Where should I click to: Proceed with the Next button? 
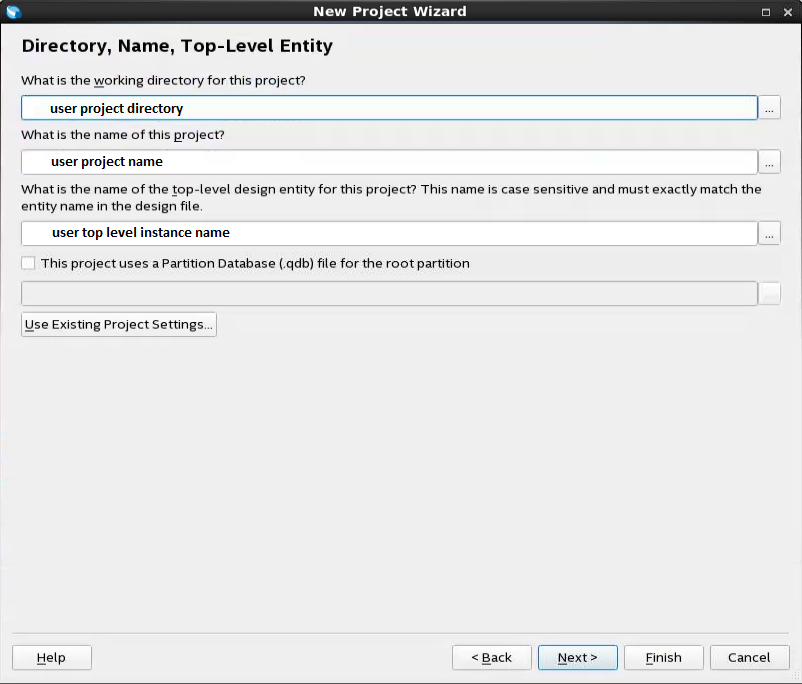coord(577,657)
